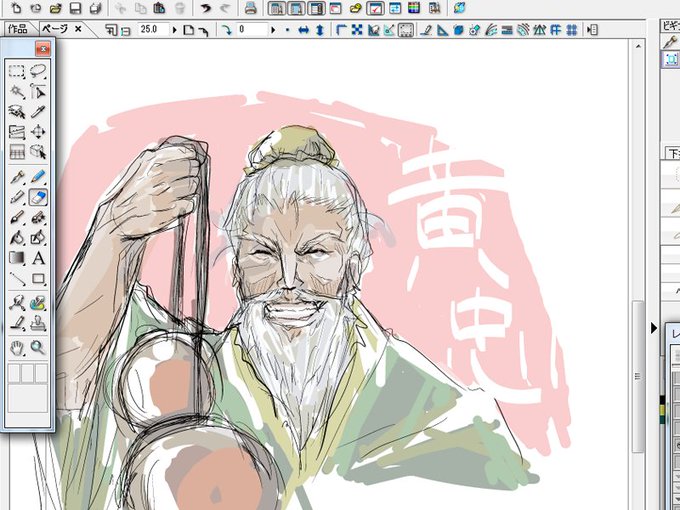The height and width of the screenshot is (510, 680).
Task: Toggle the blue corner ruler display button
Action: (342, 30)
